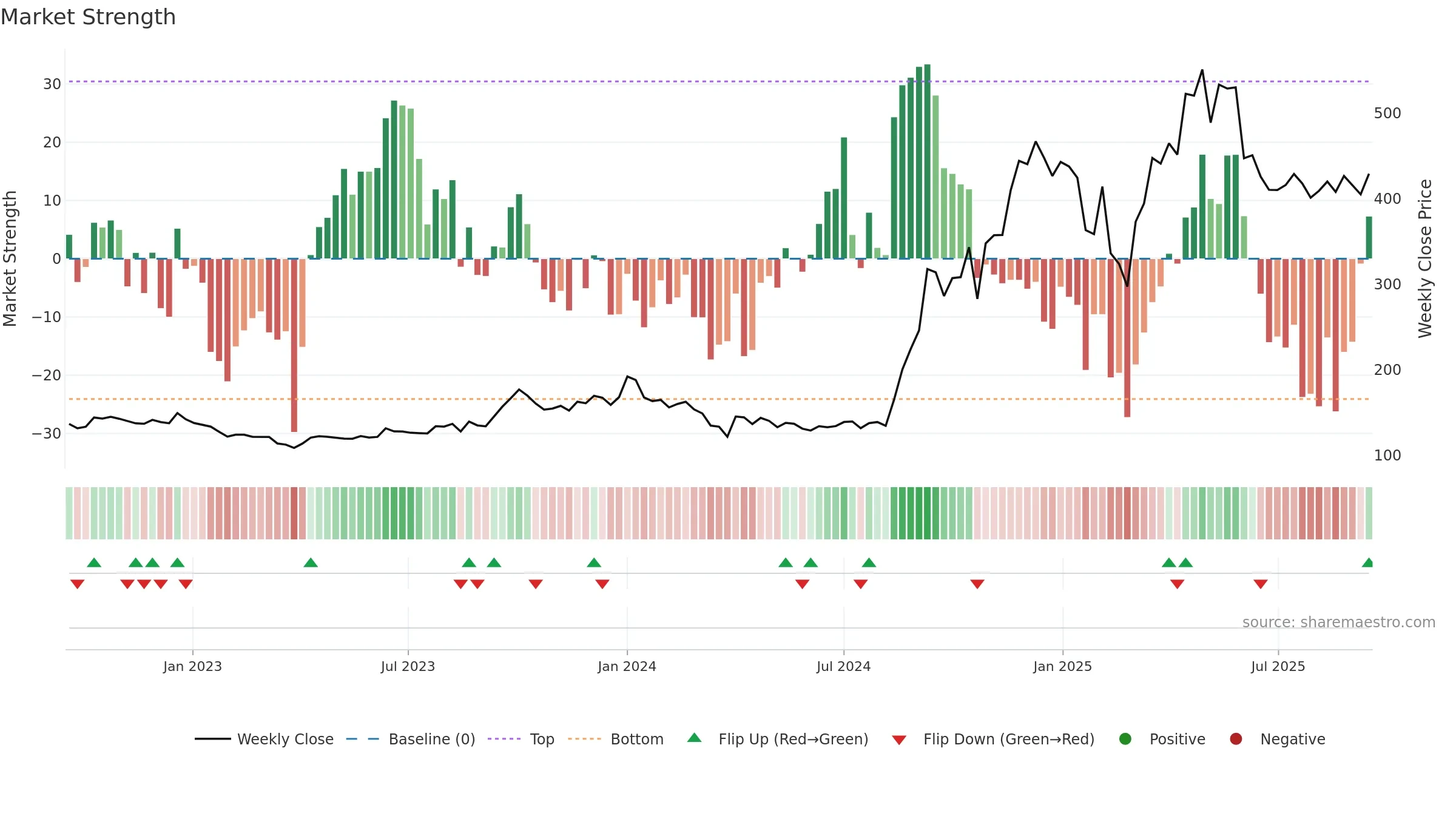1456x819 pixels.
Task: Click the blue dashed Baseline sample in legend
Action: pos(363,739)
